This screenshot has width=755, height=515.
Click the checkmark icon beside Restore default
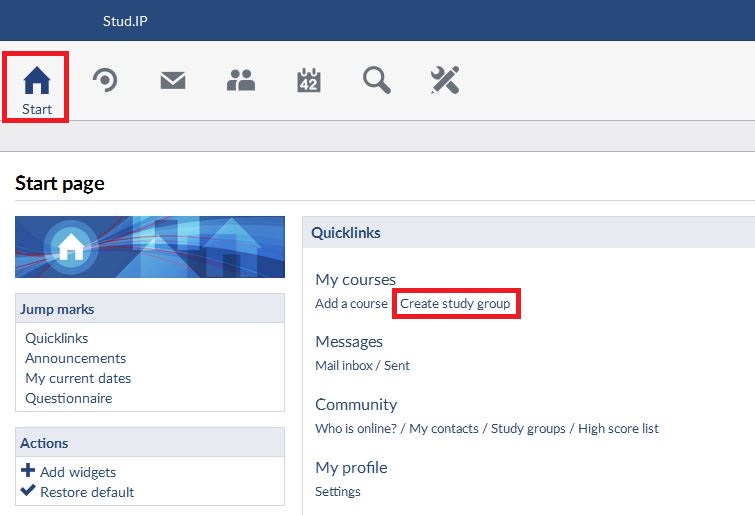(x=28, y=491)
